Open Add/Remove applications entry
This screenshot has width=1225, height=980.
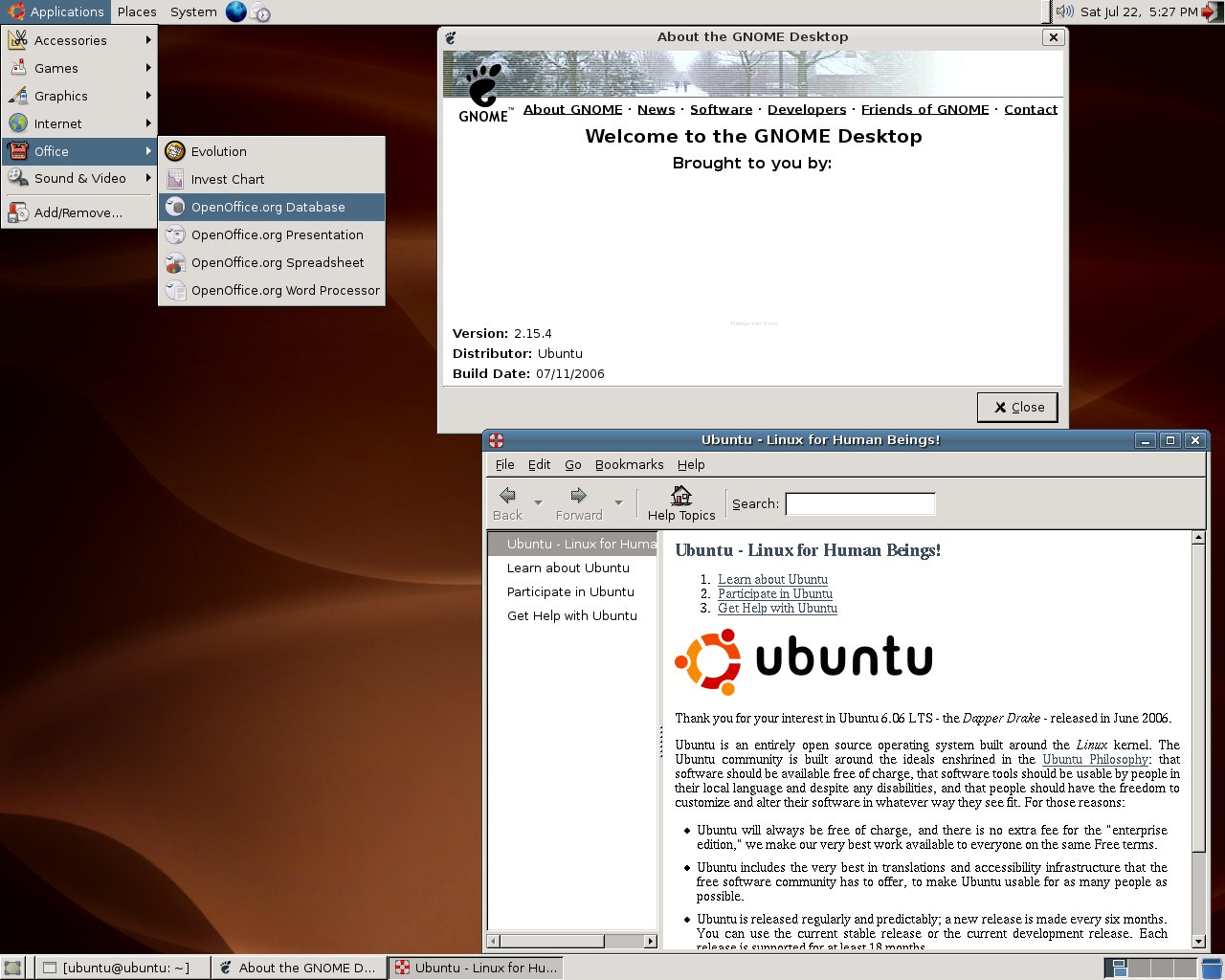pos(79,212)
